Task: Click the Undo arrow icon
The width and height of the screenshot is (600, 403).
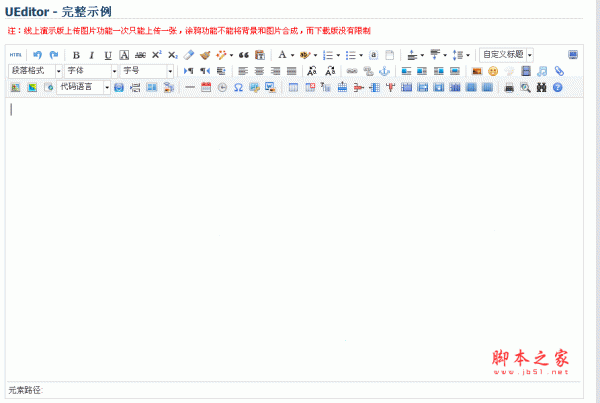Action: tap(37, 55)
